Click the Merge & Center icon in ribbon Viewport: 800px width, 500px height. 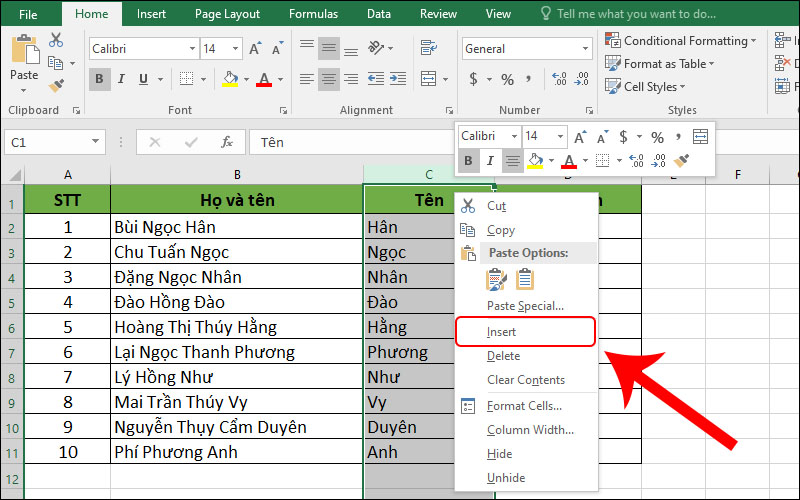point(429,79)
